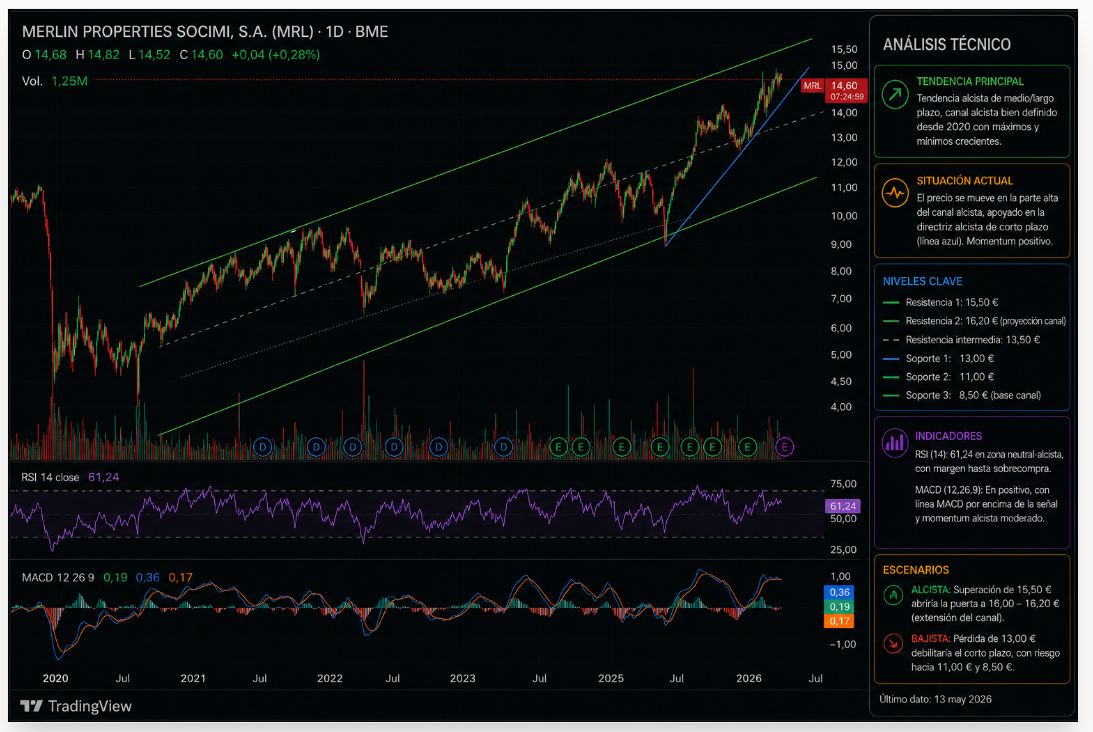
Task: Click the 15,50 price axis label
Action: click(843, 49)
